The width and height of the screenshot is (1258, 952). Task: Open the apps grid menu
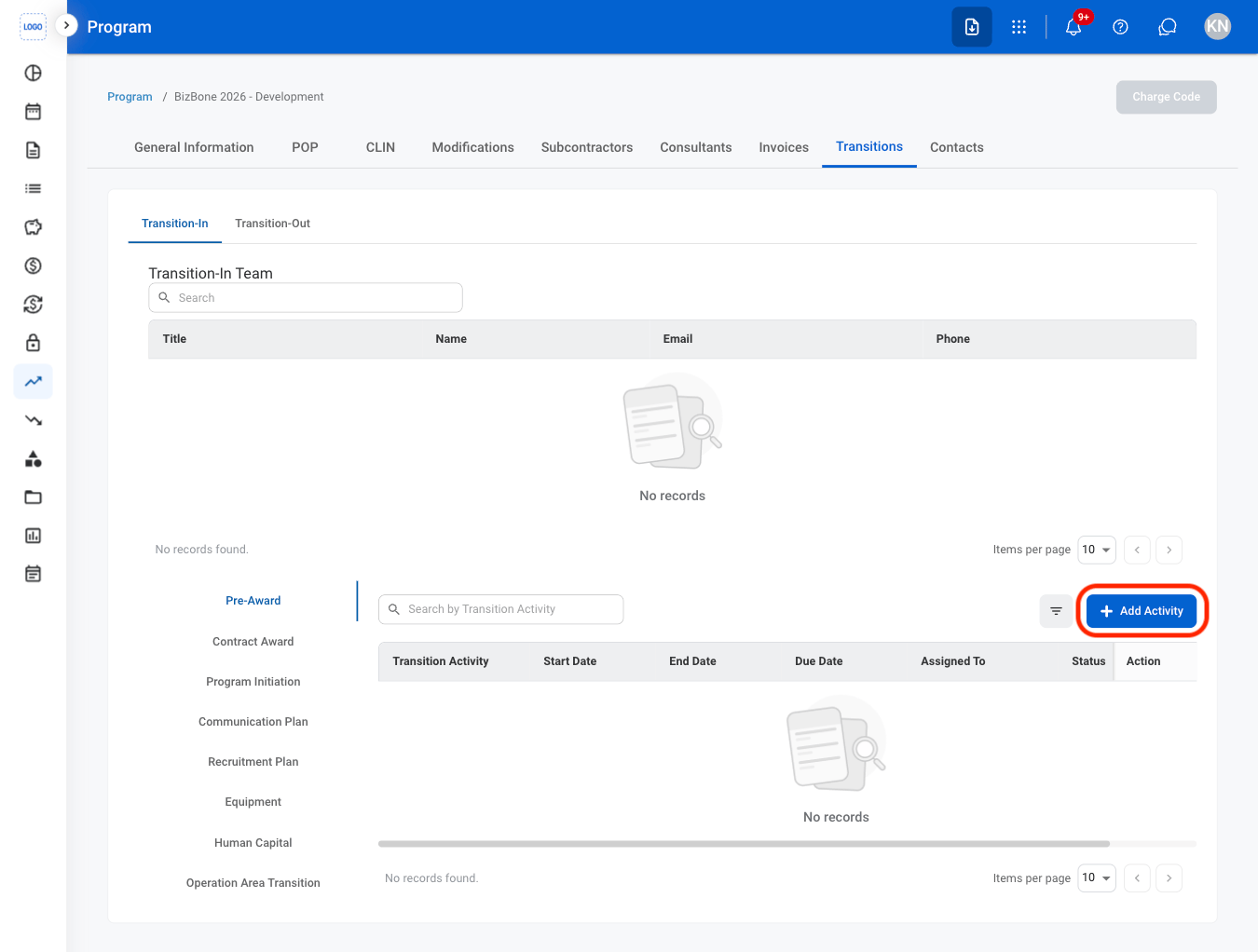click(x=1019, y=27)
